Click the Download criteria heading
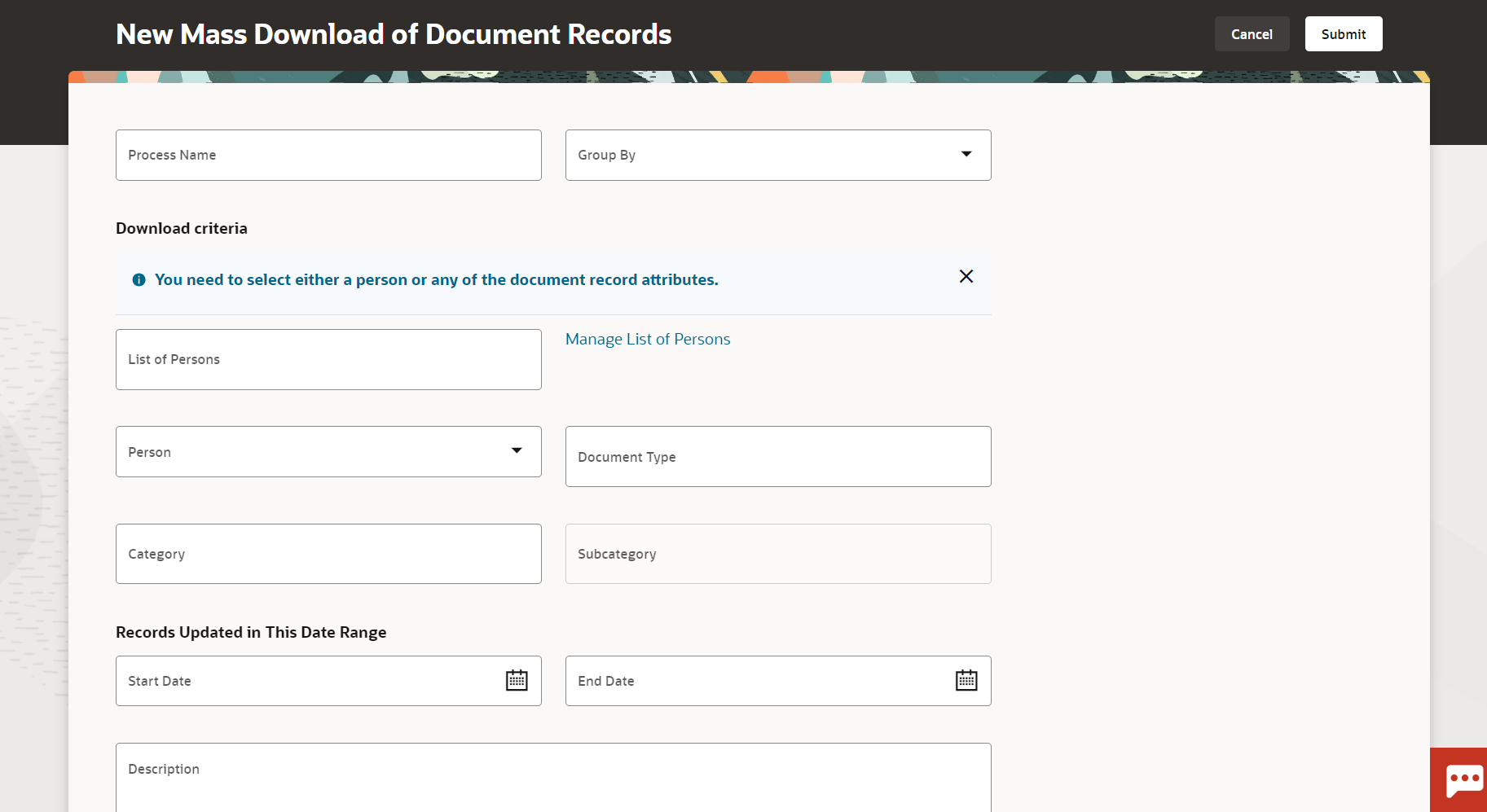 182,228
